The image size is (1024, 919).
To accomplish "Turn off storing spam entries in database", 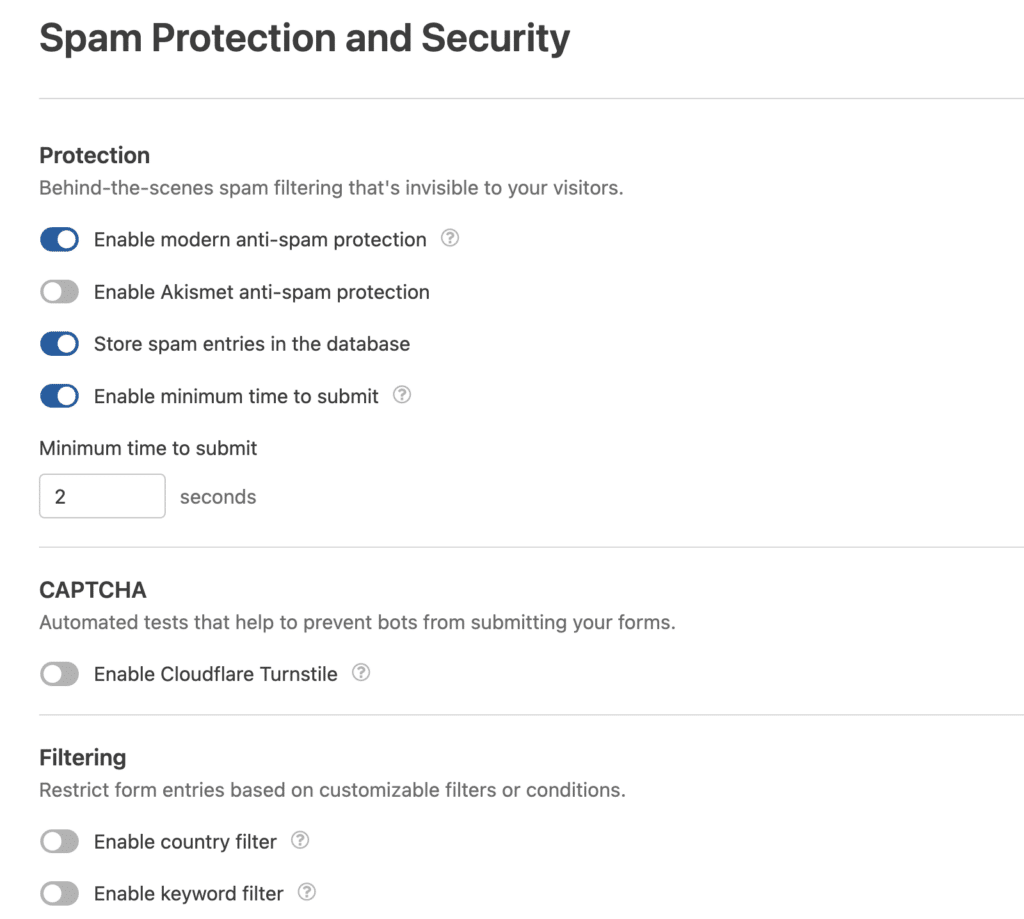I will pos(59,343).
